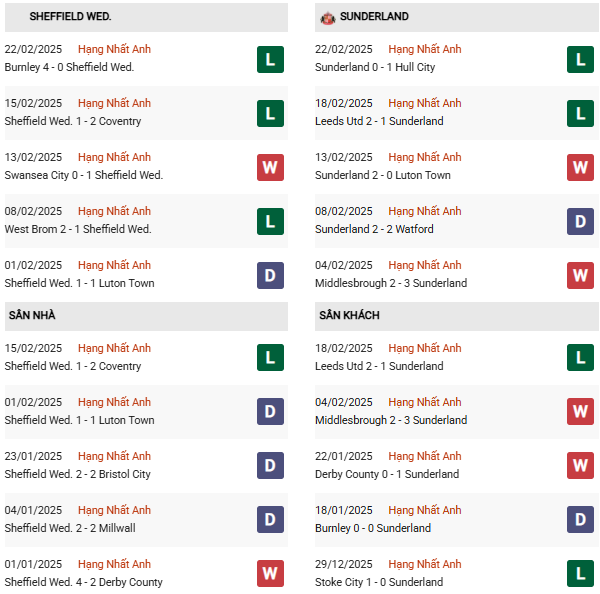Open the SHEFFIELD WED. team header

pyautogui.click(x=70, y=17)
